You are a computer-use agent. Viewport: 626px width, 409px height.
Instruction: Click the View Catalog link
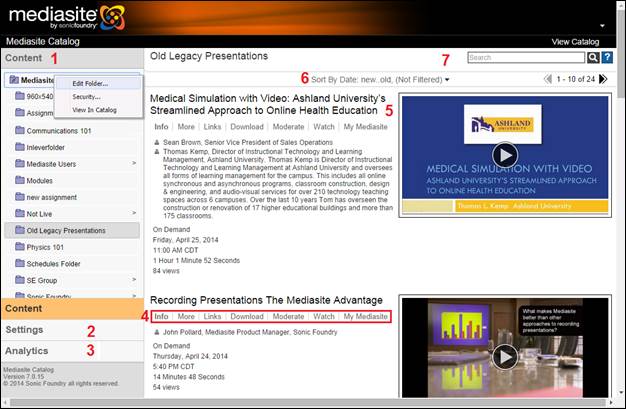click(x=575, y=42)
